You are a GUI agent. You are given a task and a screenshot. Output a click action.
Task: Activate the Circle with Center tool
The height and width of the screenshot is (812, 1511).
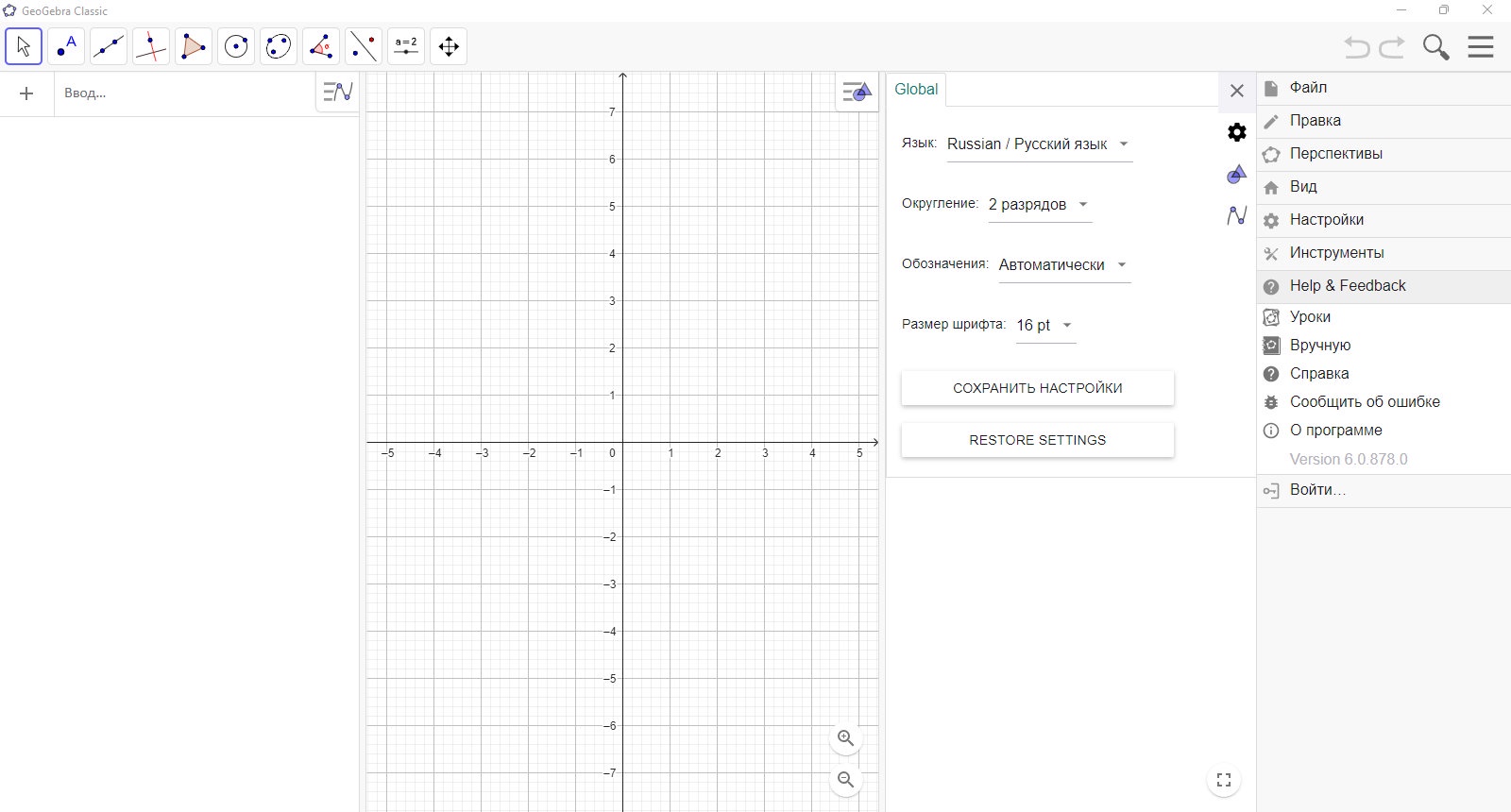pos(236,46)
